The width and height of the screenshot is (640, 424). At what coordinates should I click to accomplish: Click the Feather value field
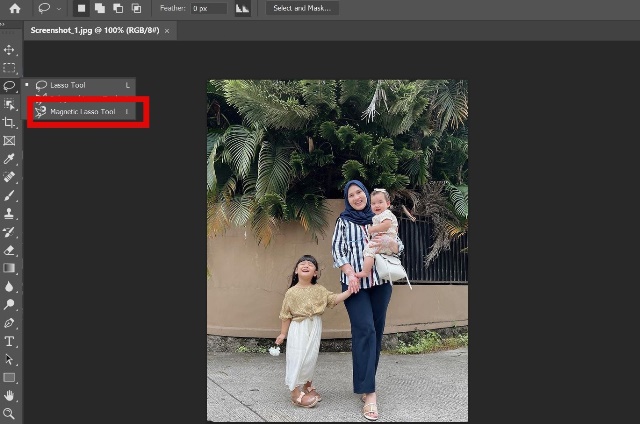click(x=209, y=8)
